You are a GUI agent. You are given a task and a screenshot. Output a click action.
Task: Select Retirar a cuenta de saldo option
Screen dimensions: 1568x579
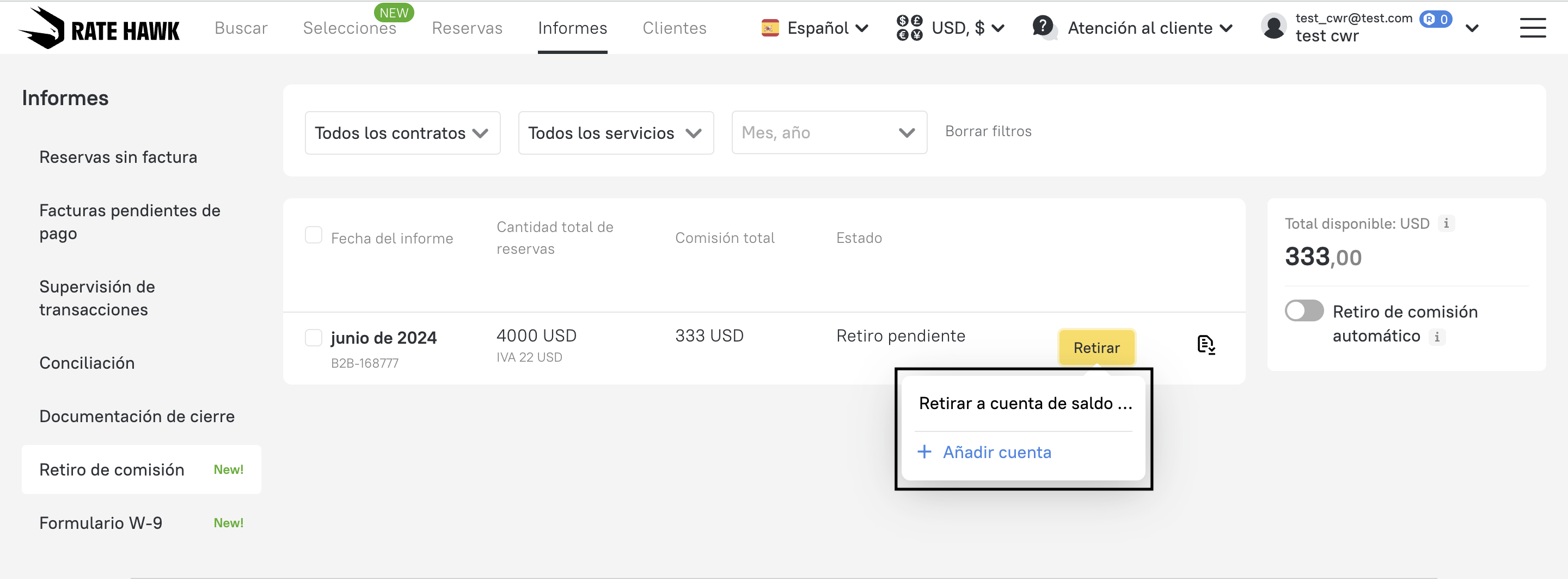1025,403
